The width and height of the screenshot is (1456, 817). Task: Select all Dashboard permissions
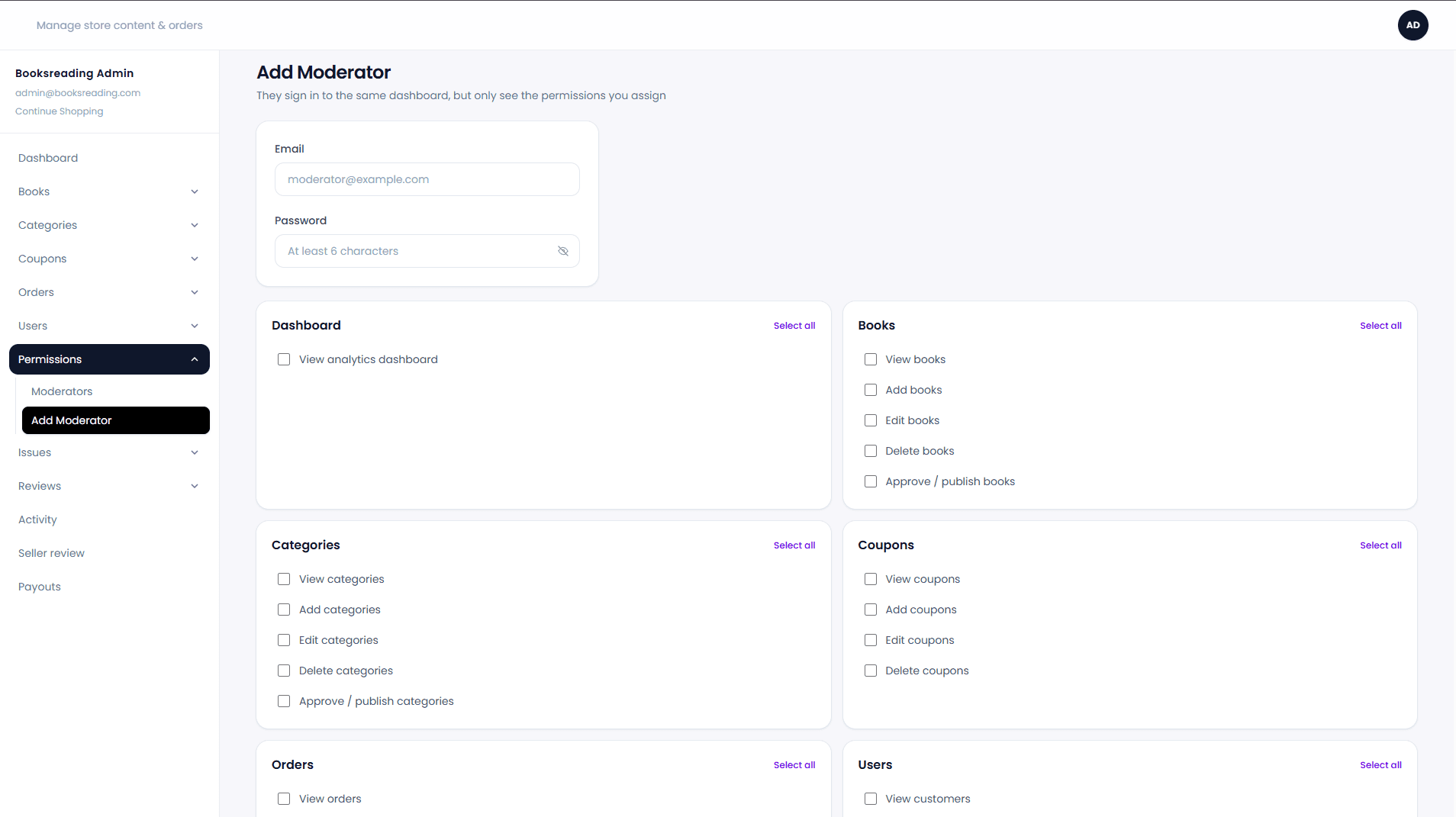coord(794,326)
